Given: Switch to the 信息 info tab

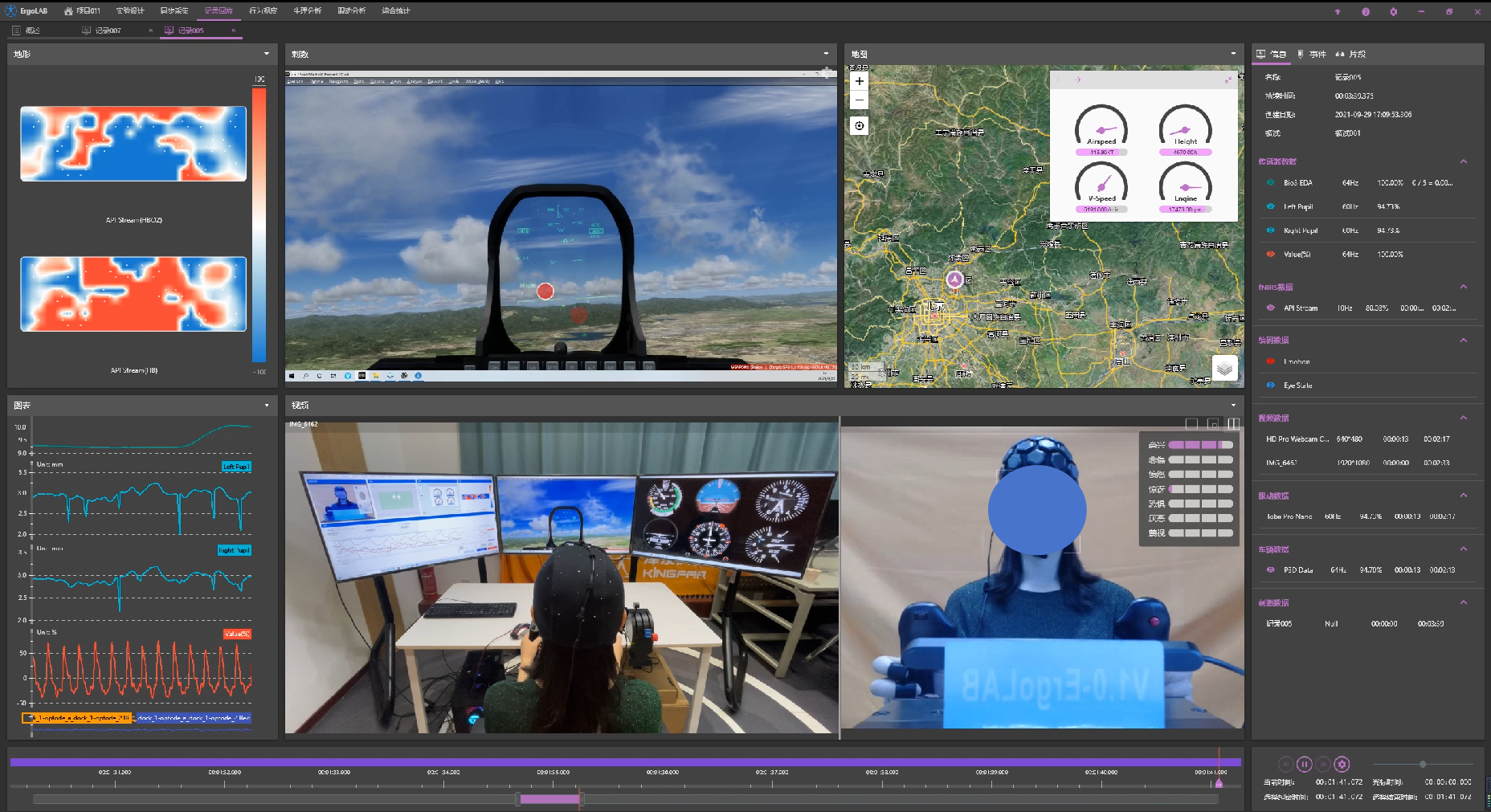Looking at the screenshot, I should [x=1272, y=54].
